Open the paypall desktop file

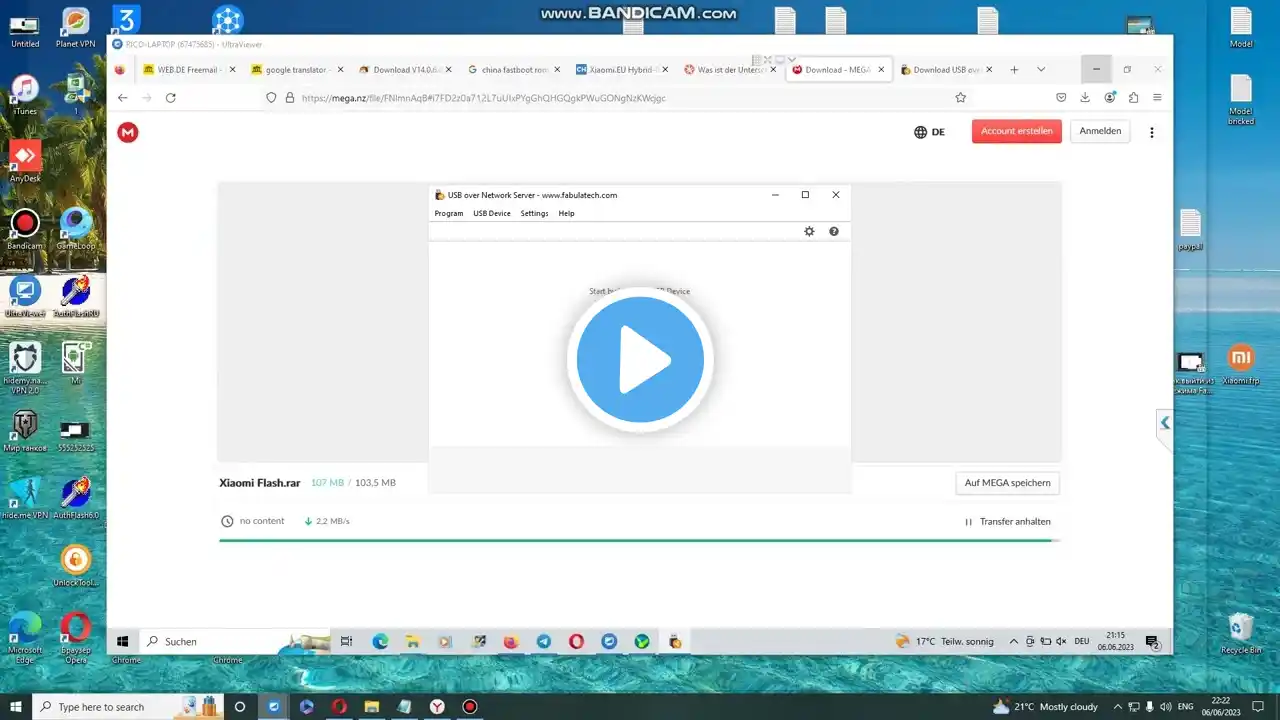[x=1190, y=229]
